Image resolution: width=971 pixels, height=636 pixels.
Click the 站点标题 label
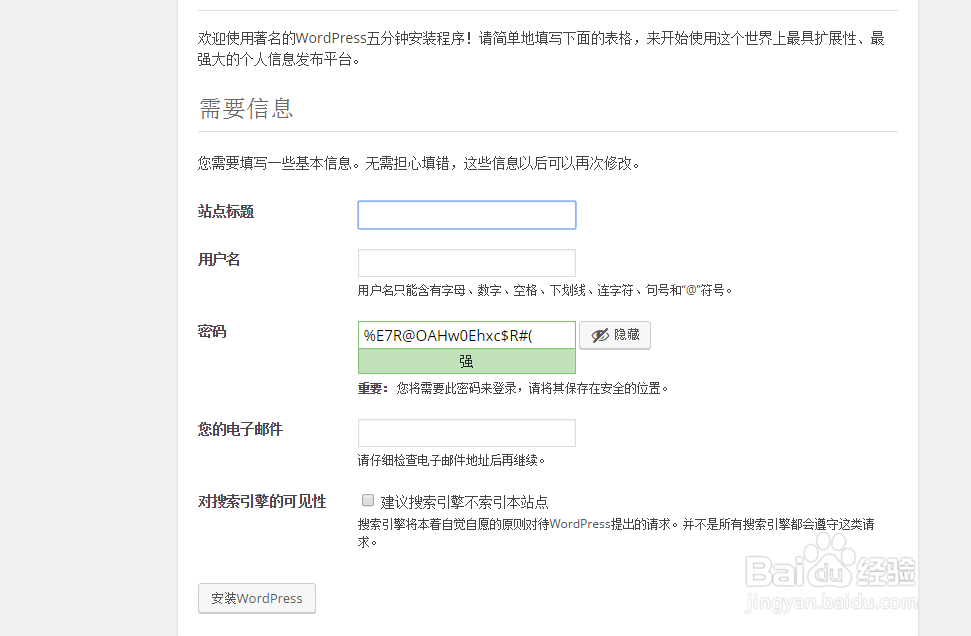click(x=226, y=212)
